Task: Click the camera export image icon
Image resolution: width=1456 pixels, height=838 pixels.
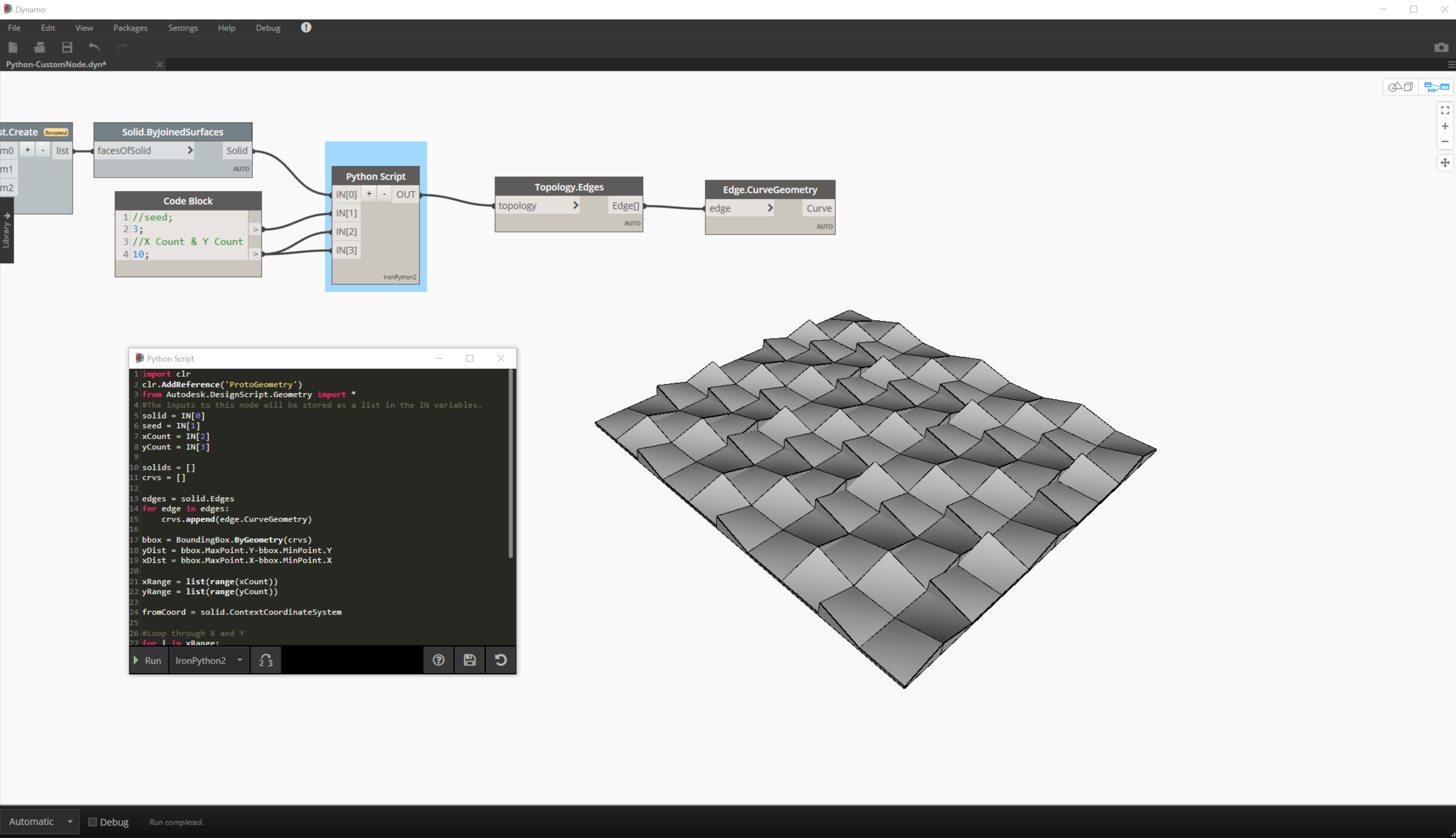Action: 1441,47
